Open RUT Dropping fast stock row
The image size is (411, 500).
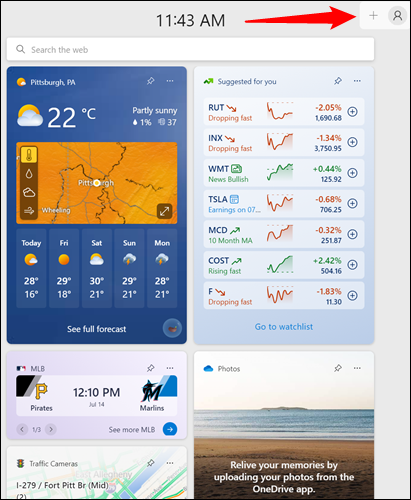point(284,112)
